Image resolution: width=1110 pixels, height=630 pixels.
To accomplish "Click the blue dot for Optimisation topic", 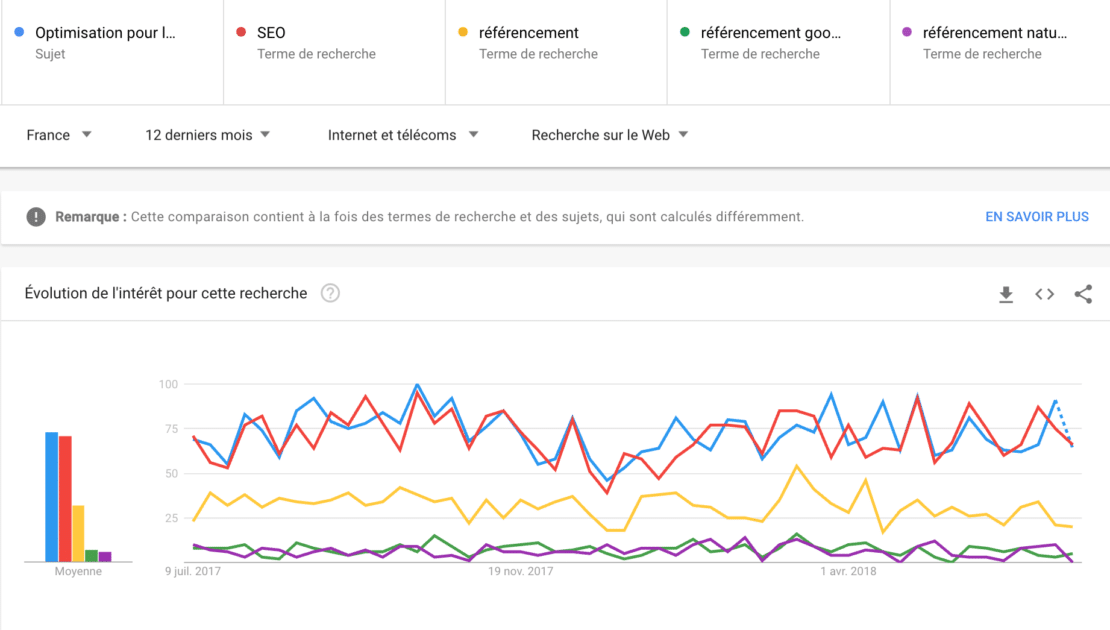I will click(20, 32).
